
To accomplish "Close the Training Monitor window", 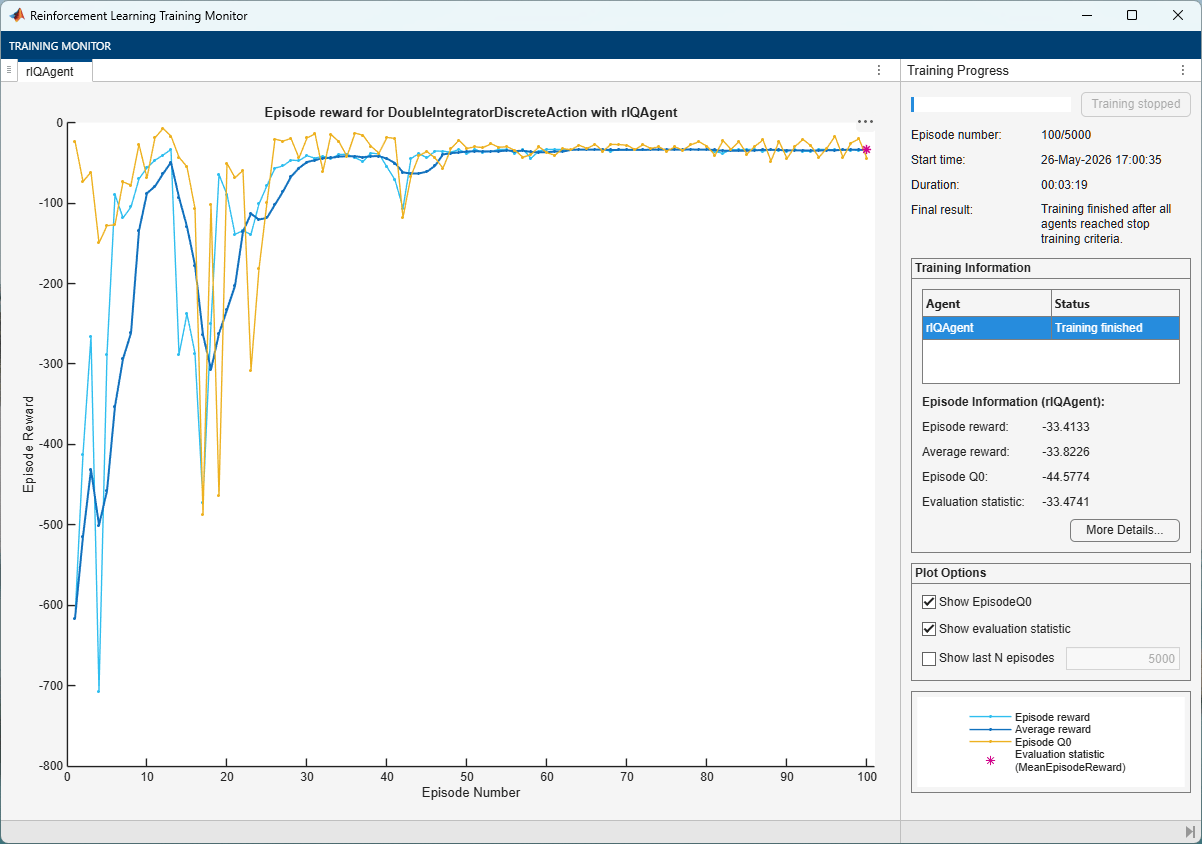I will (x=1178, y=15).
